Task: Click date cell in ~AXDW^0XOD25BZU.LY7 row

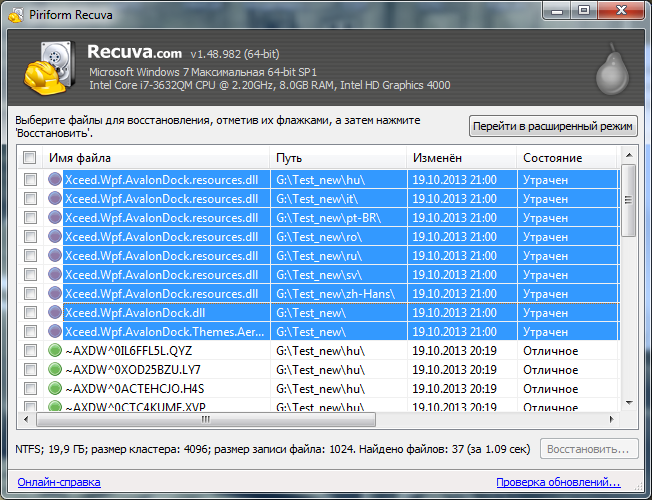Action: pyautogui.click(x=454, y=370)
